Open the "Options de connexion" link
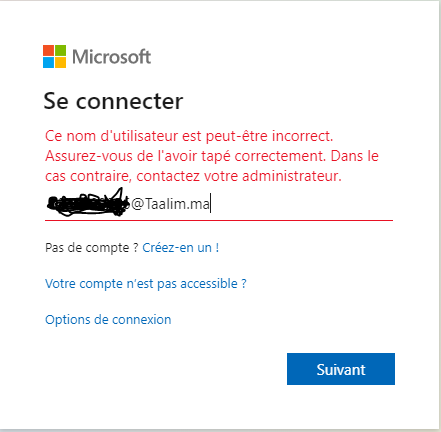Image resolution: width=441 pixels, height=432 pixels. [x=108, y=320]
